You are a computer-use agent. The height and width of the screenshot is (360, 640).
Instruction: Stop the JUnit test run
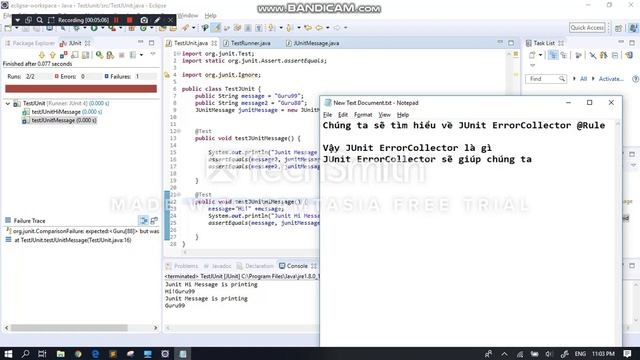[122, 55]
